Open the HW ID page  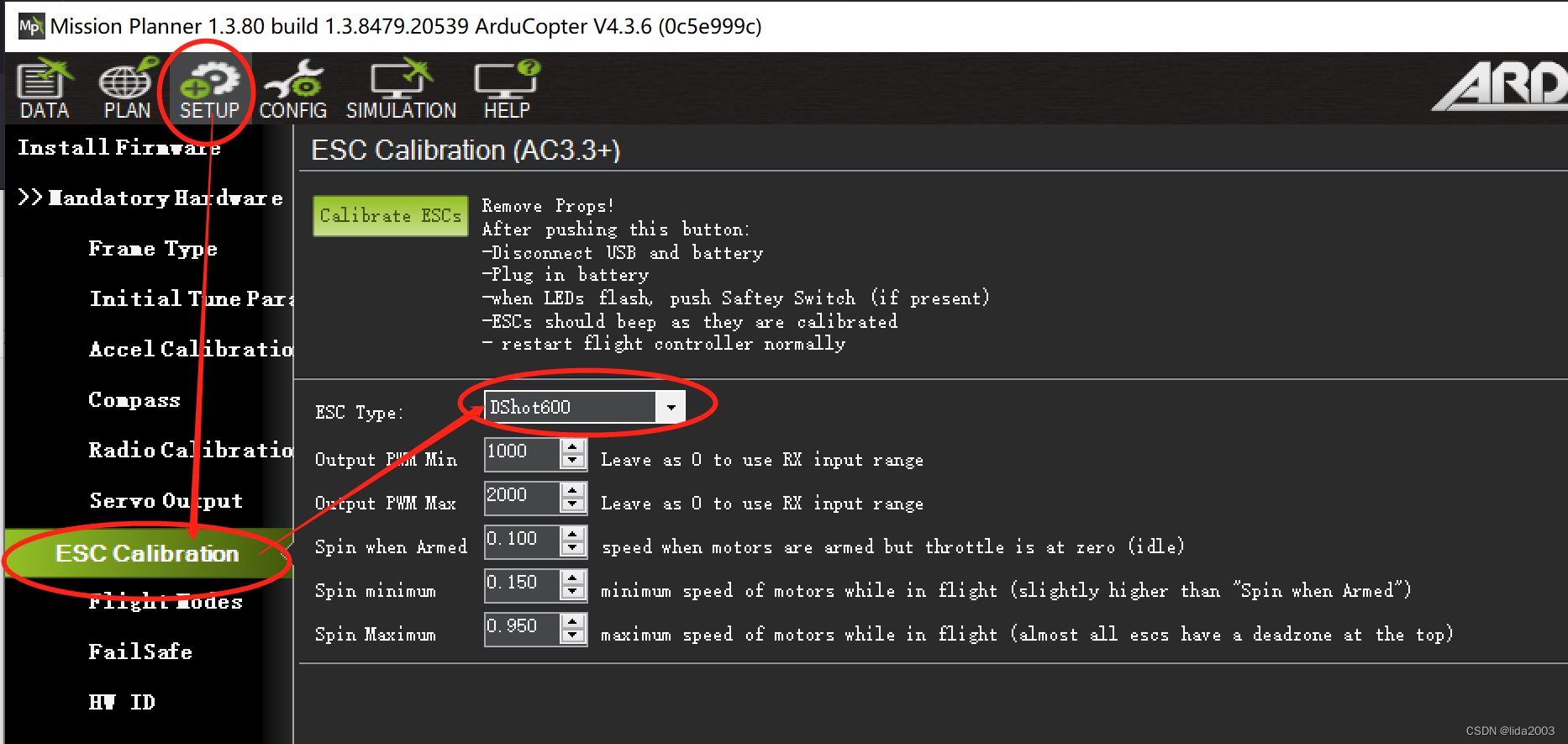[122, 703]
